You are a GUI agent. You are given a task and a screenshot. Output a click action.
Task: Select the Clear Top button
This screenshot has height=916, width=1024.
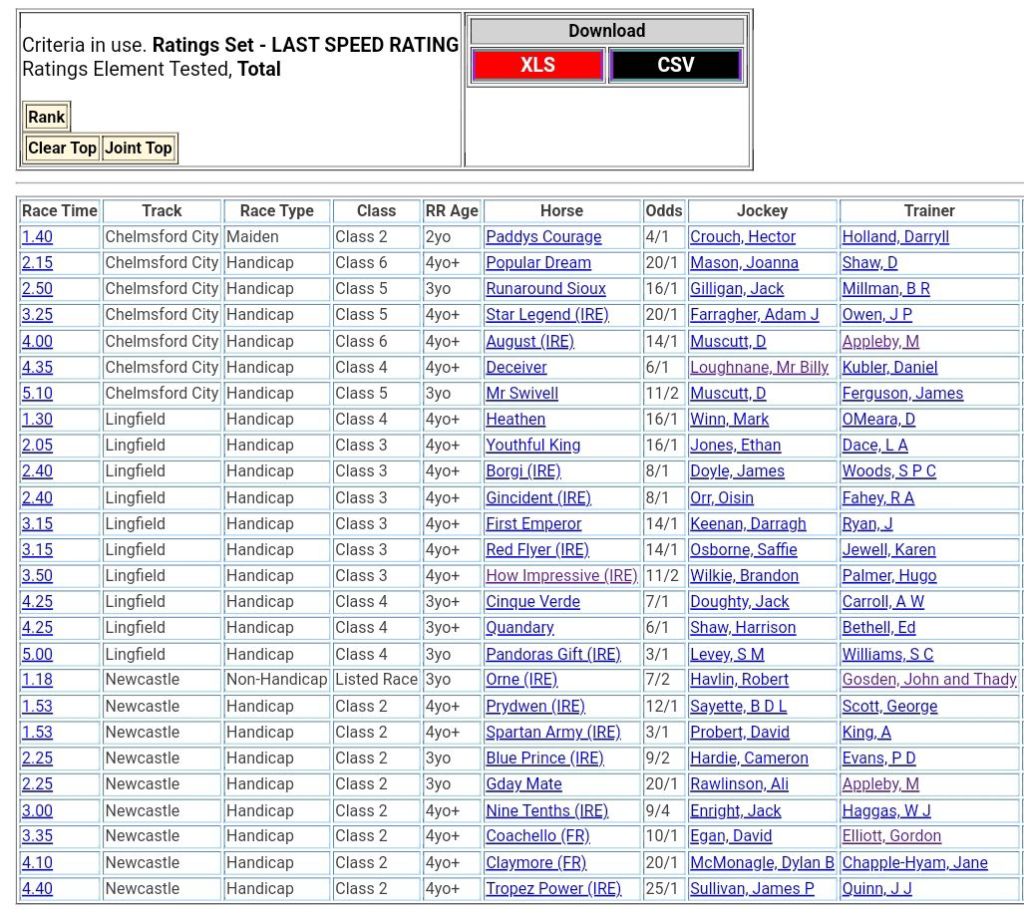(62, 148)
